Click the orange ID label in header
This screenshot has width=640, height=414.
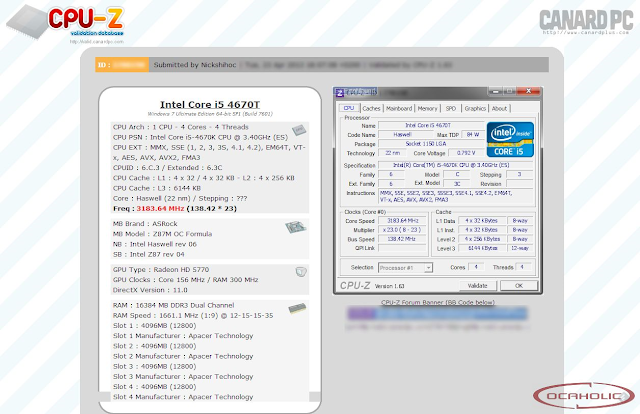[x=122, y=65]
